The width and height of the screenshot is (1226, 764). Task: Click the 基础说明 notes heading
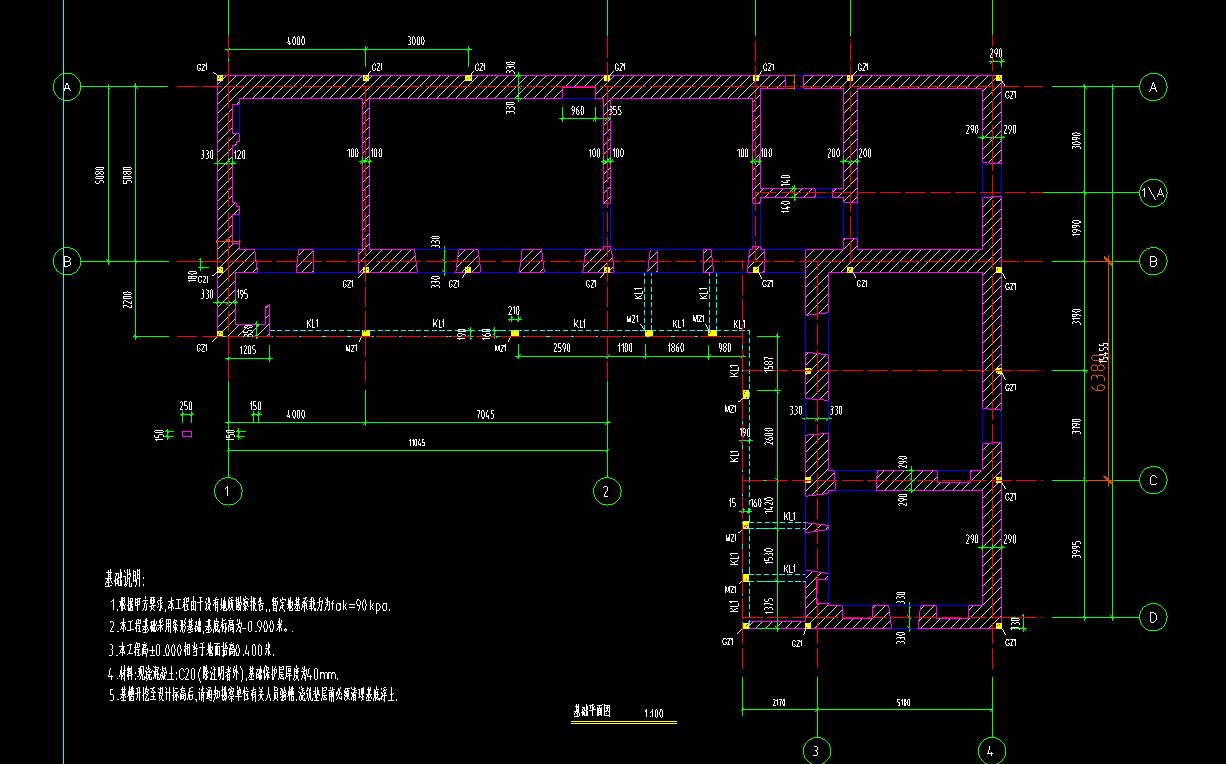[125, 579]
